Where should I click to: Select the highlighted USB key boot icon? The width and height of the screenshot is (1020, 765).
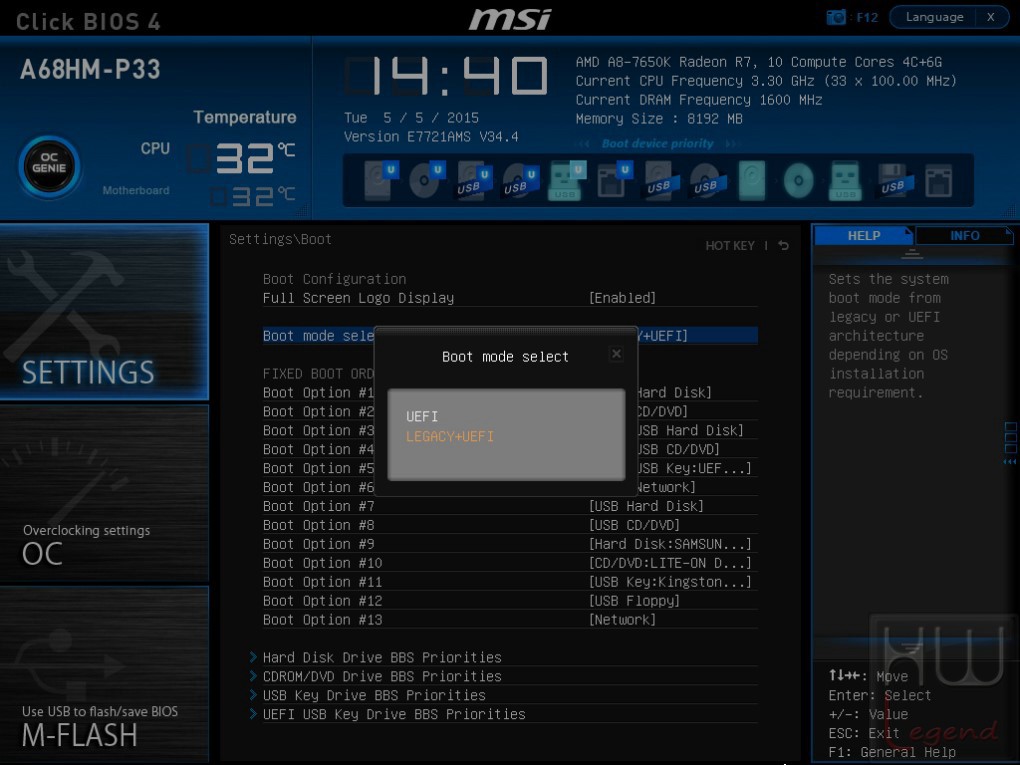[x=846, y=180]
